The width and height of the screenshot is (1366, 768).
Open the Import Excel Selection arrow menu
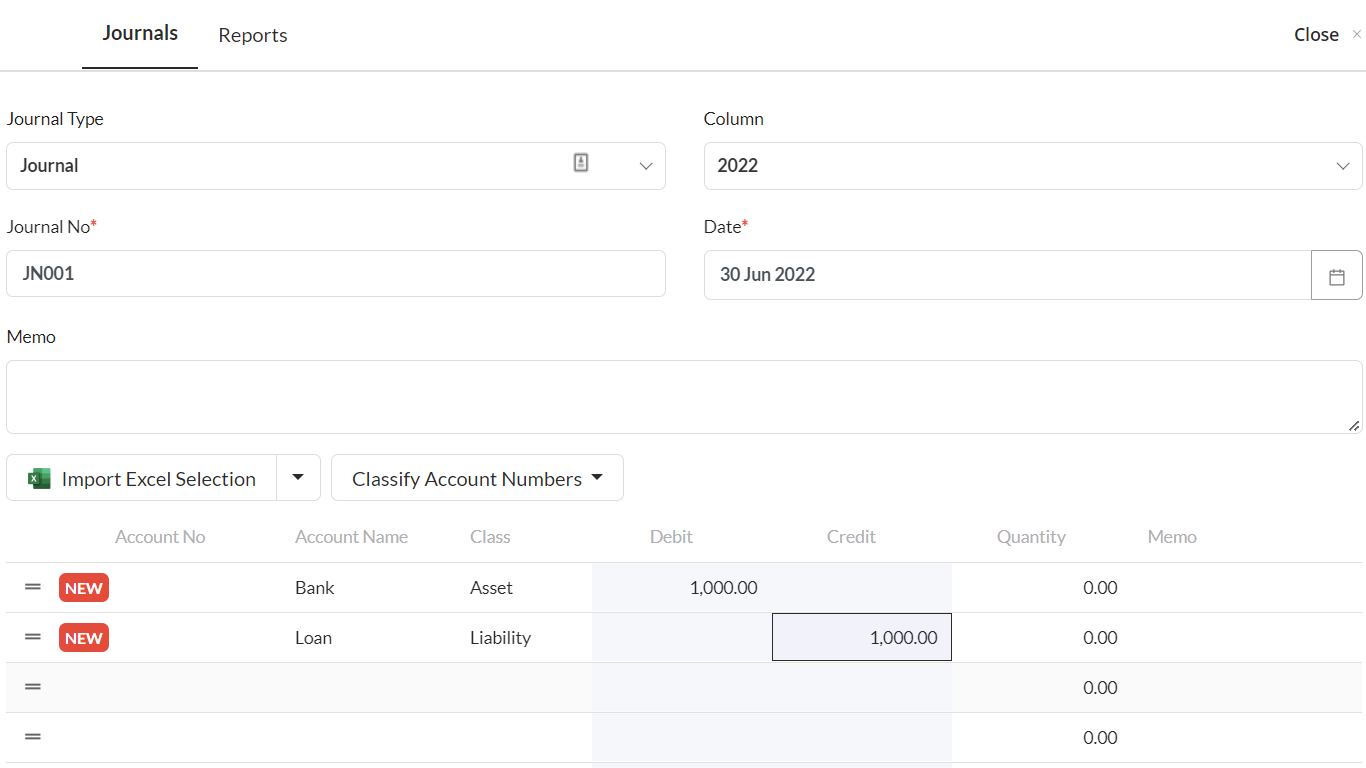[x=298, y=478]
